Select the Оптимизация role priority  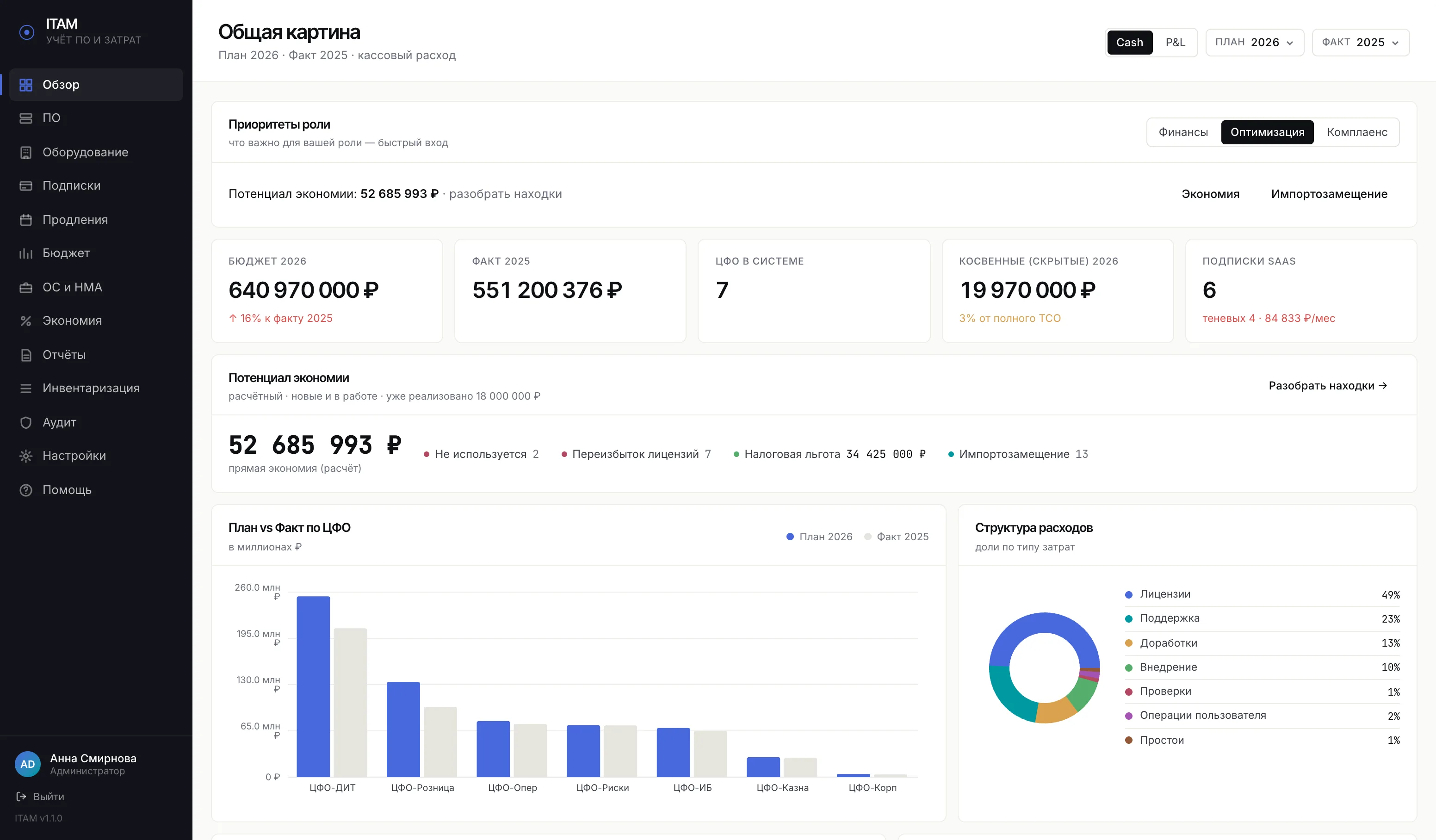pos(1267,132)
